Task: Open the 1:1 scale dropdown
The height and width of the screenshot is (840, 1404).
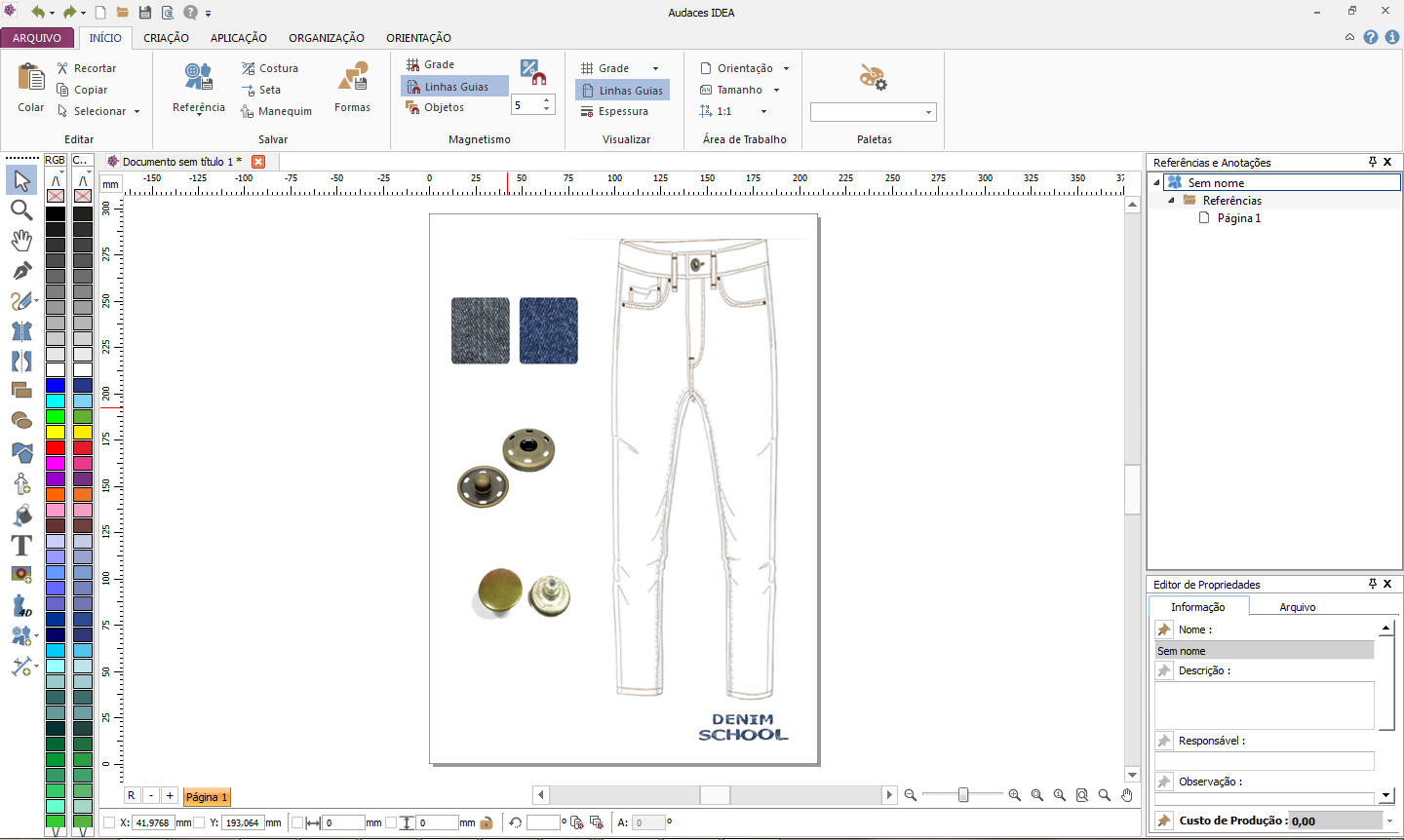Action: (763, 111)
